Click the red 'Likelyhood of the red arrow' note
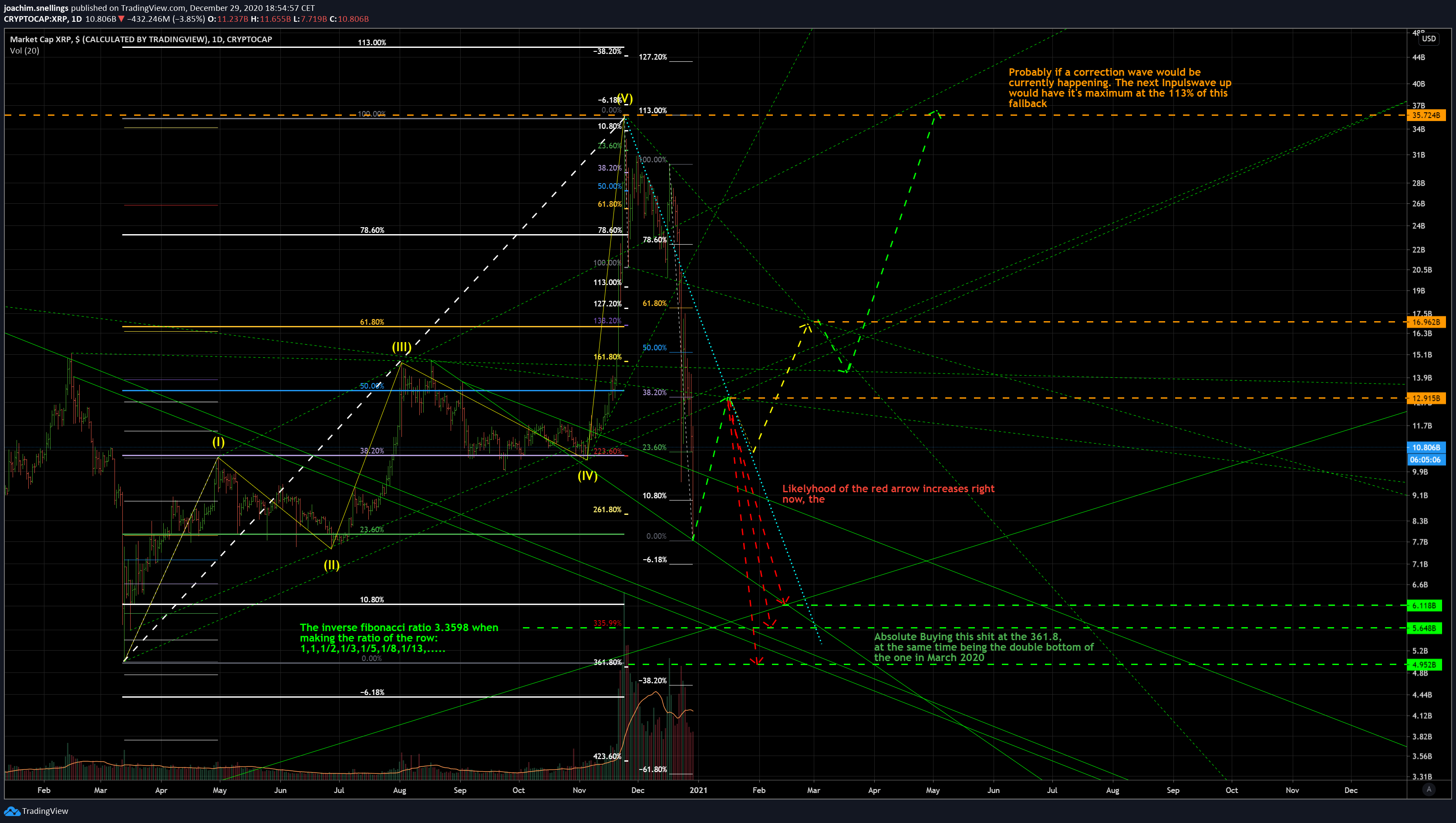 pyautogui.click(x=888, y=494)
